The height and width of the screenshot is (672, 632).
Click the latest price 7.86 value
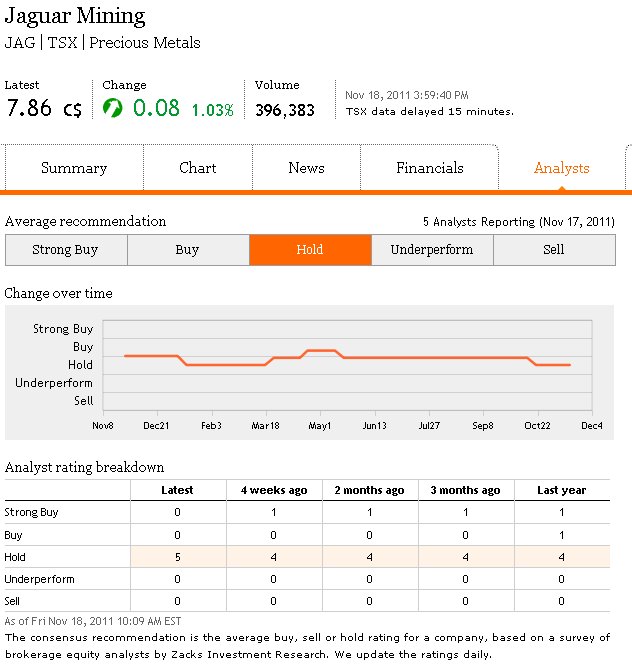30,108
